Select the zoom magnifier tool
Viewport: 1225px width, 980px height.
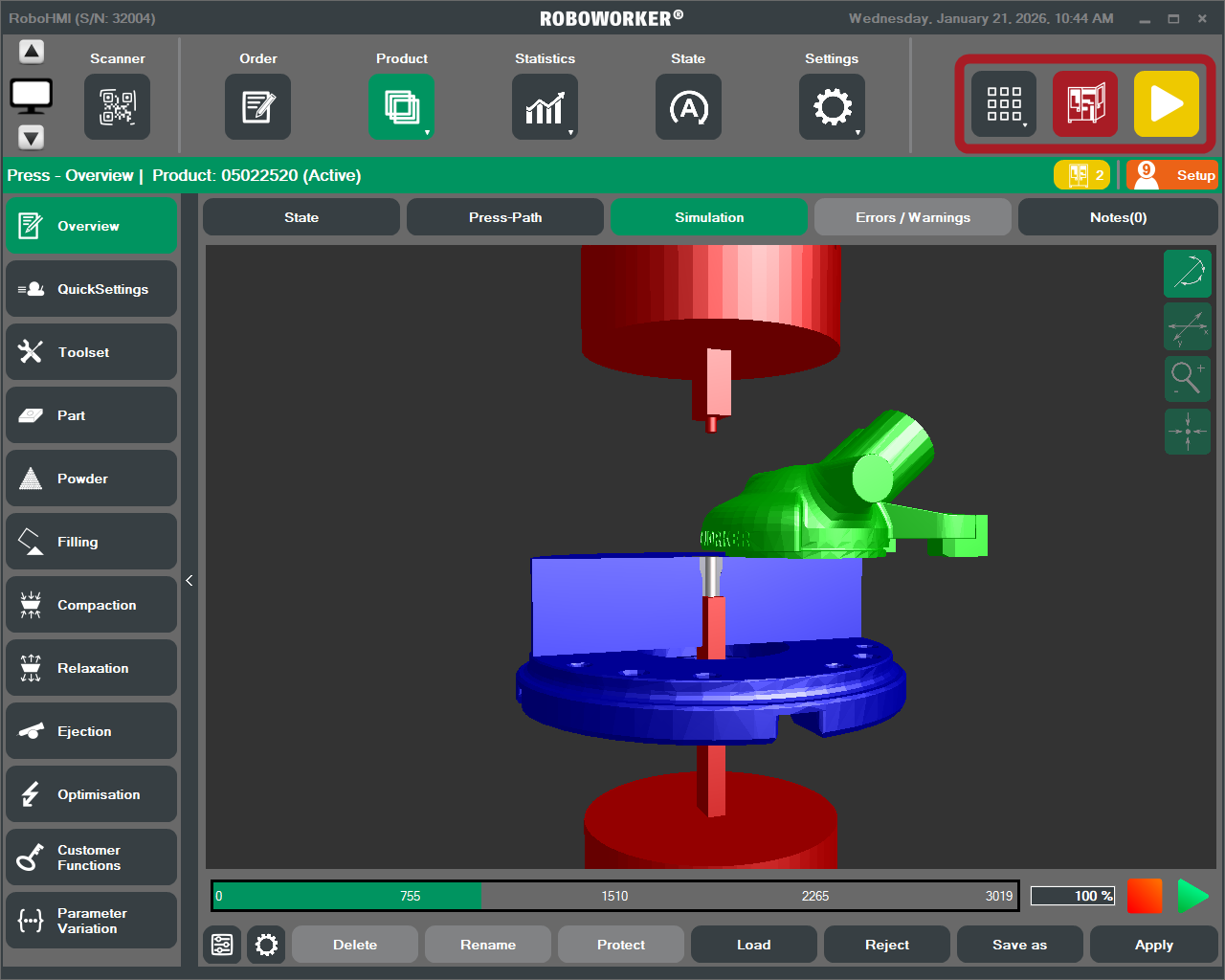coord(1188,378)
